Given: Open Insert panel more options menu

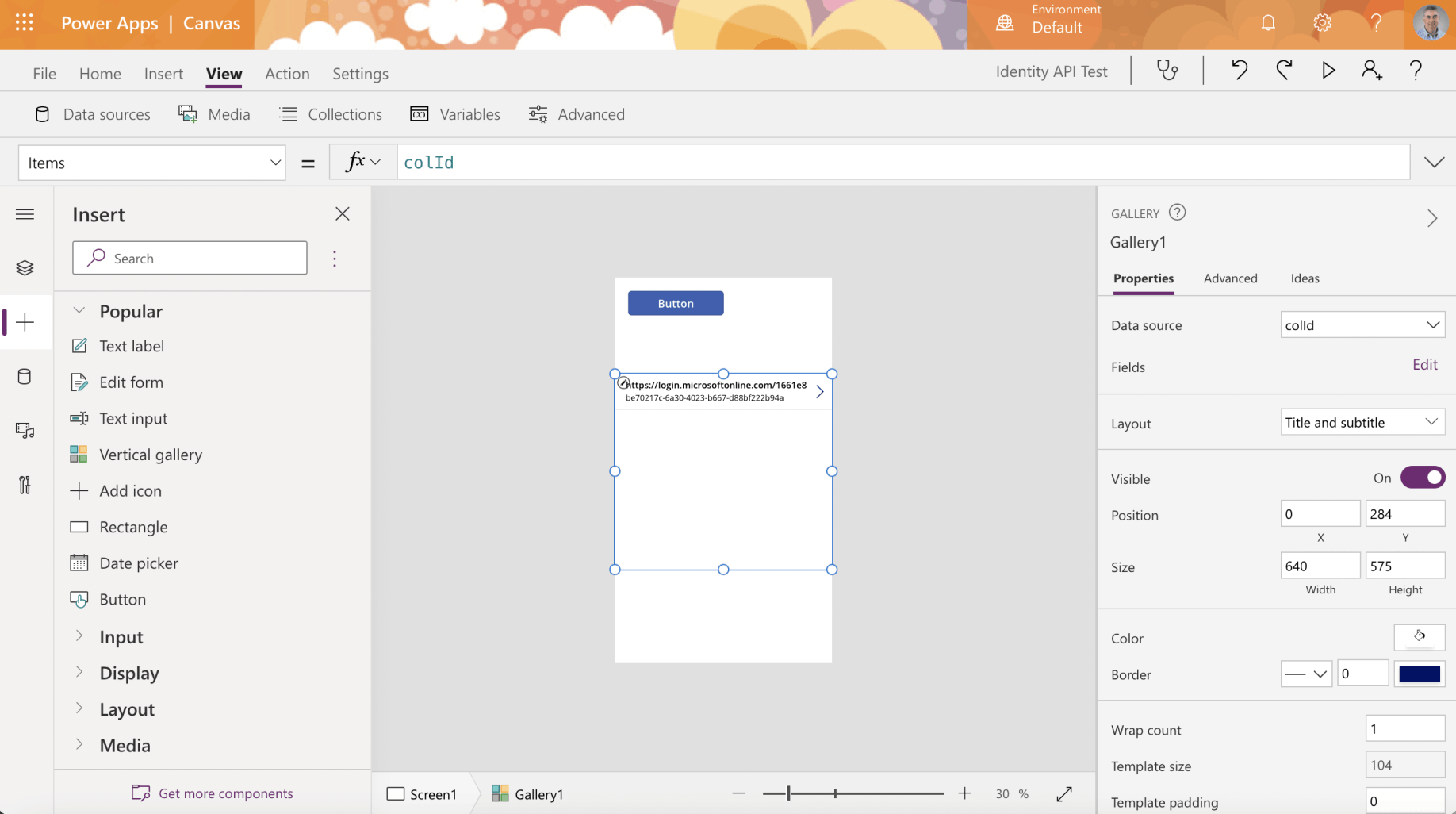Looking at the screenshot, I should 335,259.
